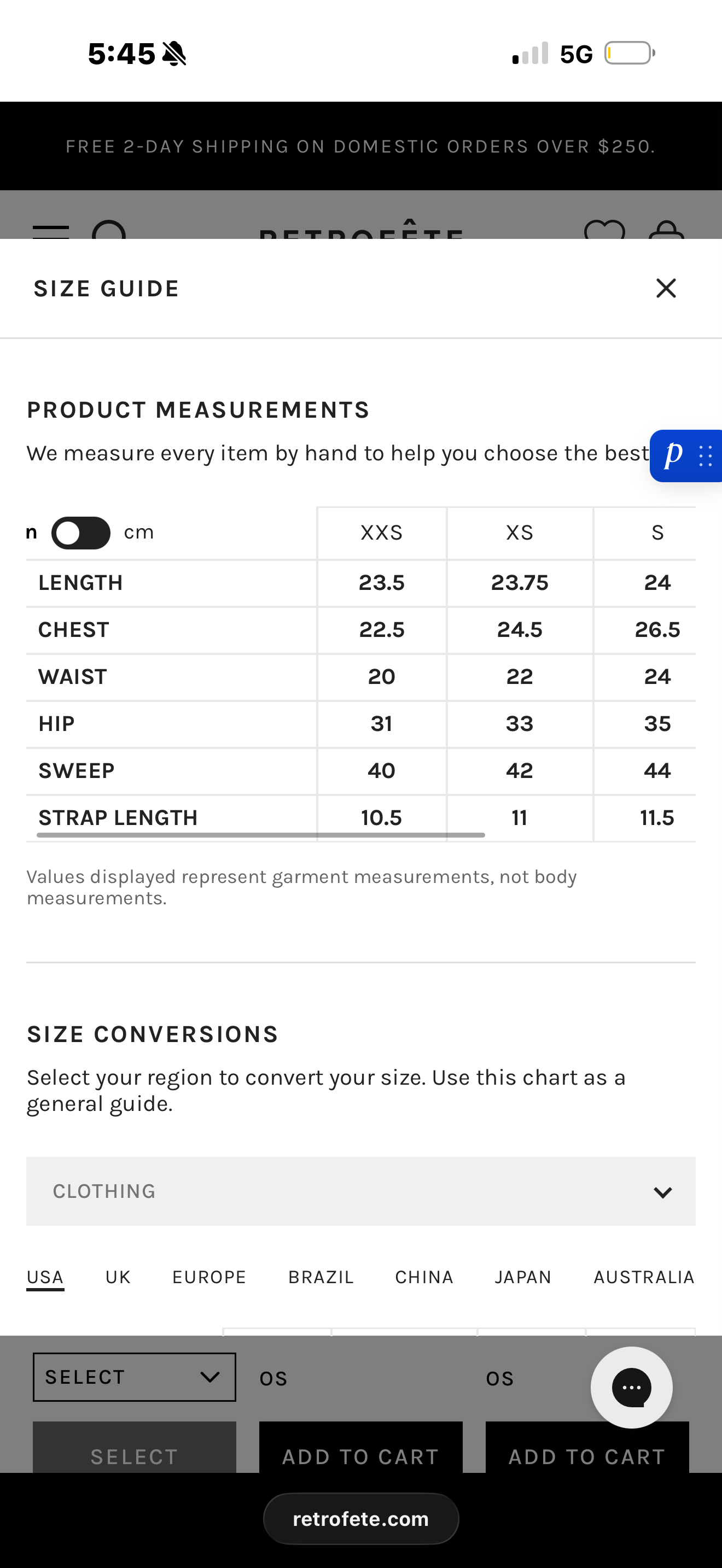Close the Size Guide panel

click(x=666, y=289)
